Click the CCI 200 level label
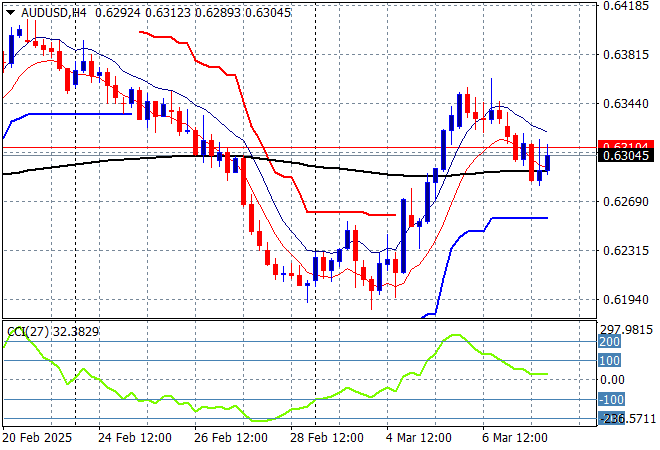Screen dimensions: 660x450 coord(610,342)
